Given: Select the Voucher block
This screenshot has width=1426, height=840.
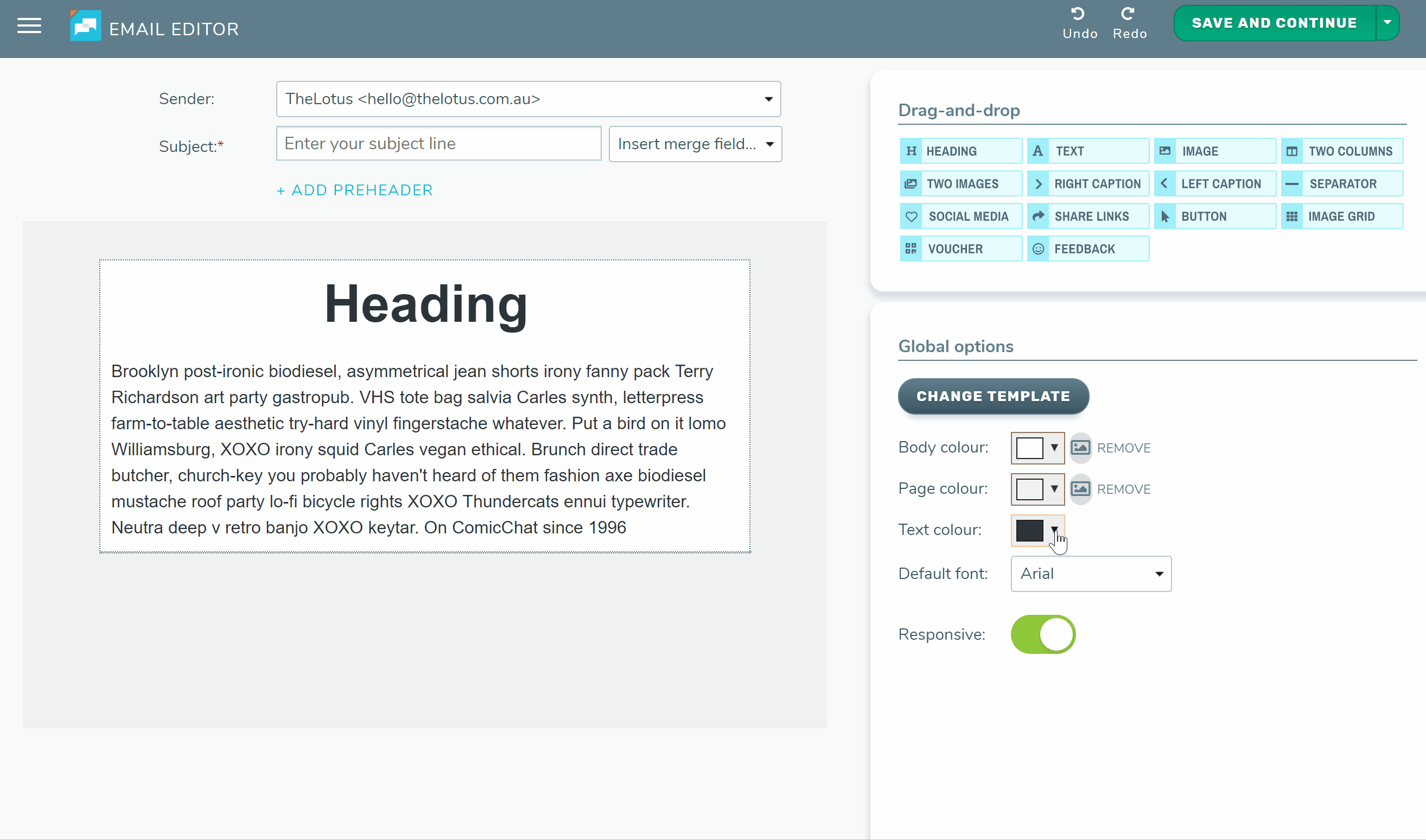Looking at the screenshot, I should pyautogui.click(x=960, y=248).
